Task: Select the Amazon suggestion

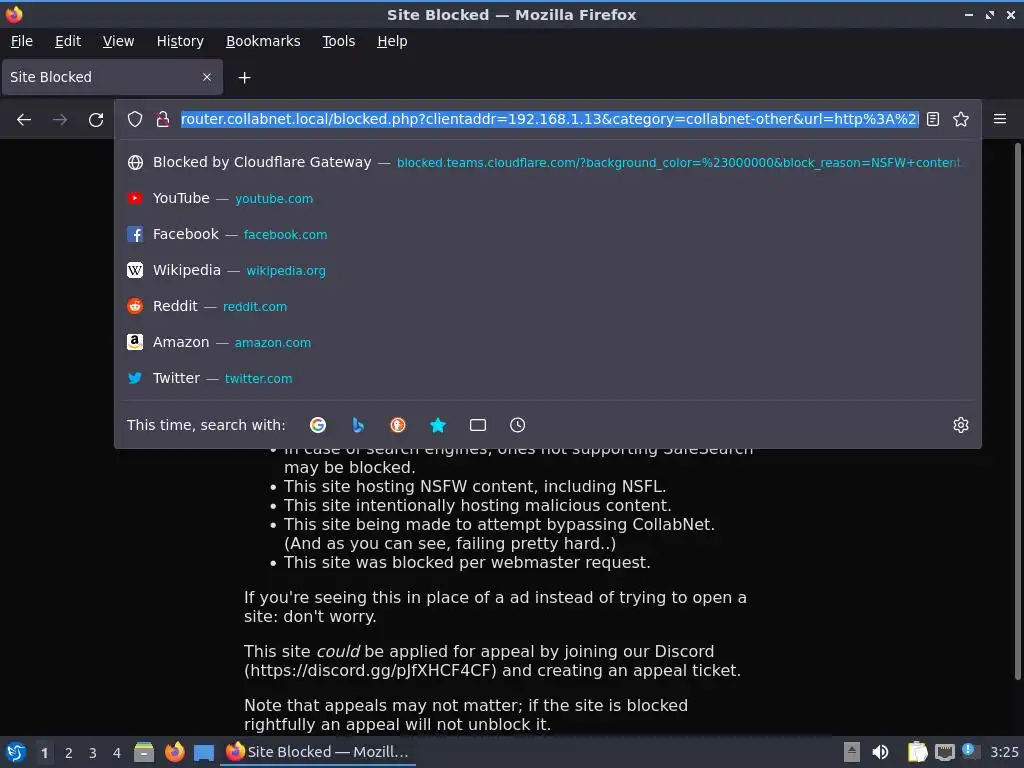Action: 547,342
